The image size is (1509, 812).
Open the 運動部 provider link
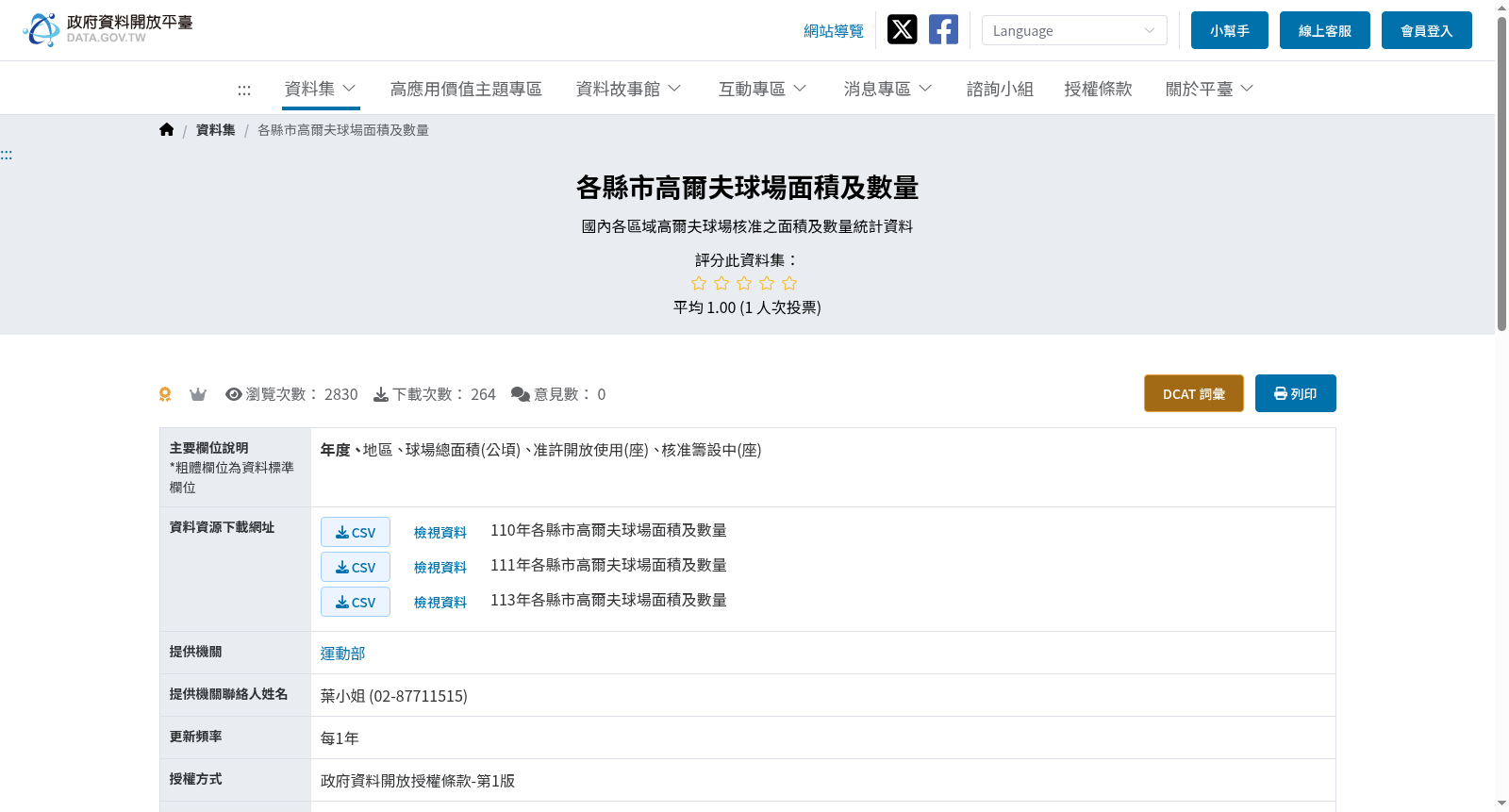pyautogui.click(x=342, y=654)
